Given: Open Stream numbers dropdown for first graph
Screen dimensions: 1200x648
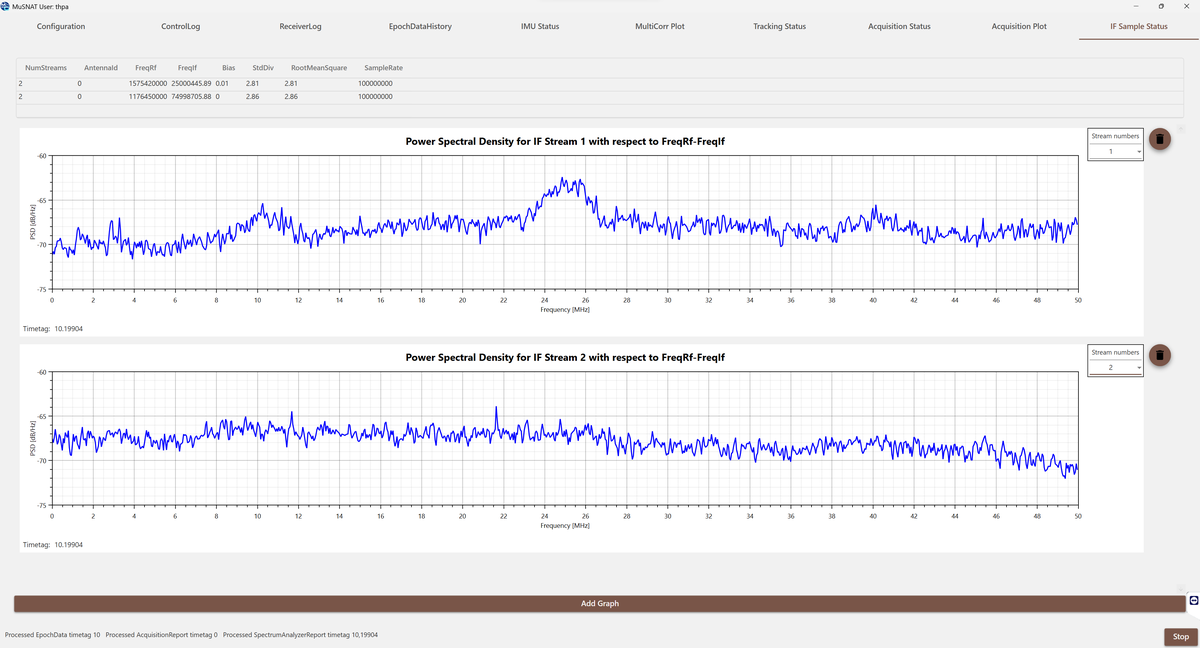Looking at the screenshot, I should [1115, 152].
